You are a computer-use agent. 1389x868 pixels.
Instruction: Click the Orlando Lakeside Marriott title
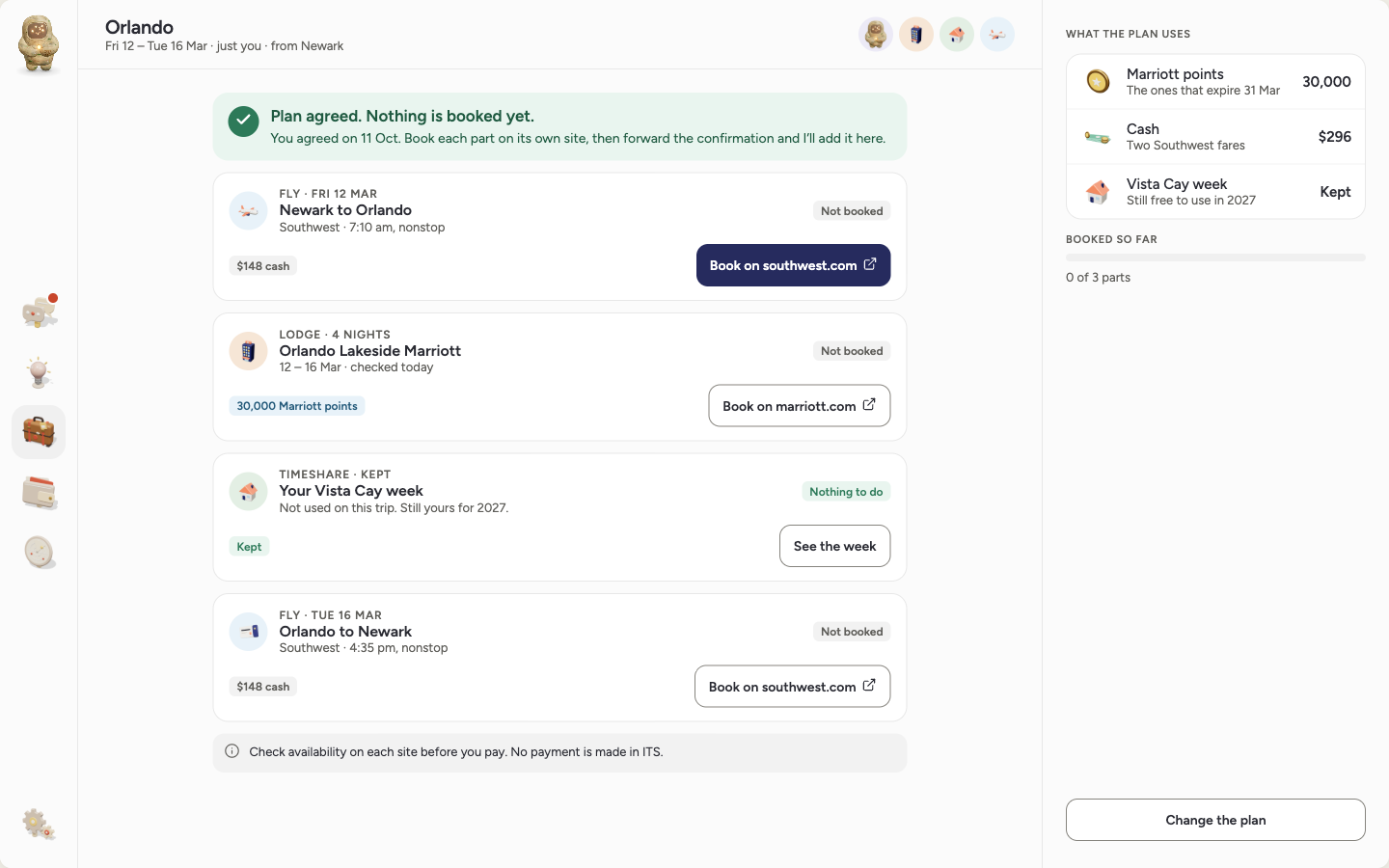click(370, 351)
